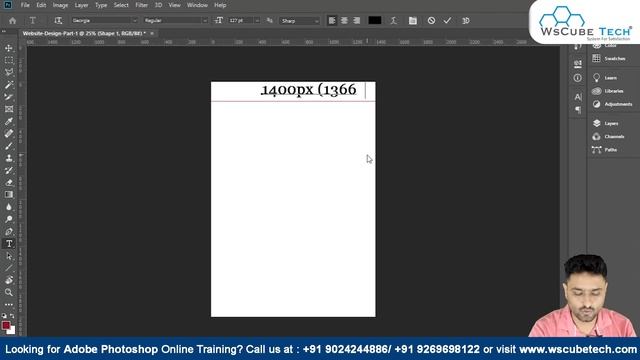Cancel the current text edits
Viewport: 640px width, 360px height.
(431, 20)
